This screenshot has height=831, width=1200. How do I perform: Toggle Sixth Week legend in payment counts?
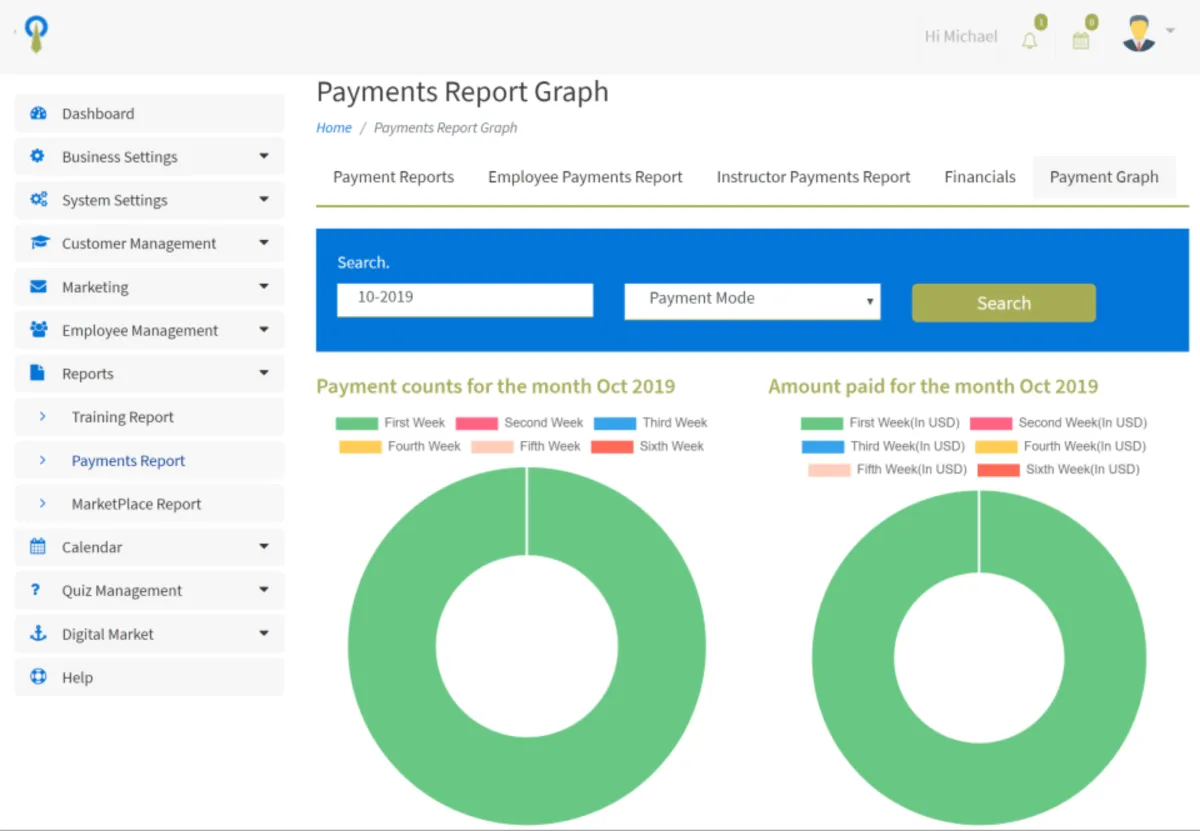point(647,446)
